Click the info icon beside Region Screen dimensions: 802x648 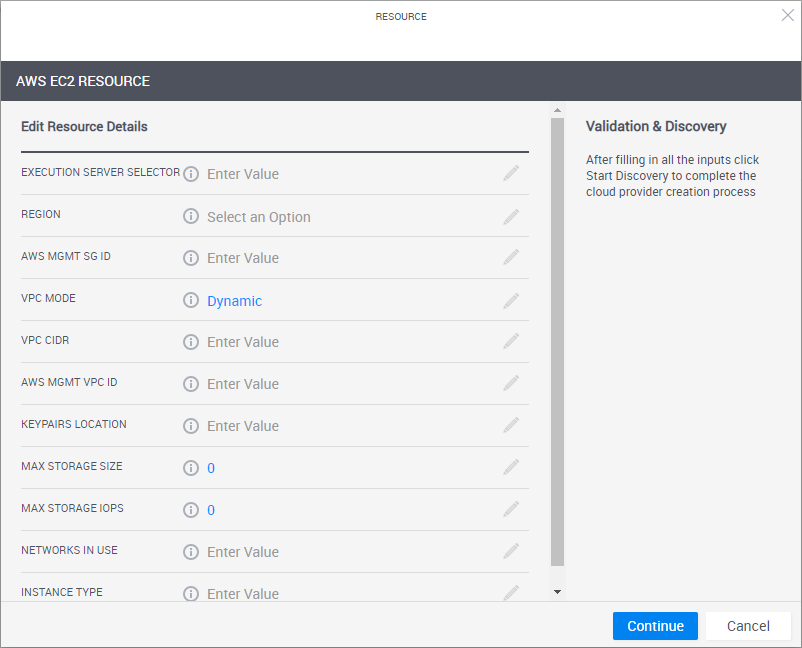[x=191, y=216]
